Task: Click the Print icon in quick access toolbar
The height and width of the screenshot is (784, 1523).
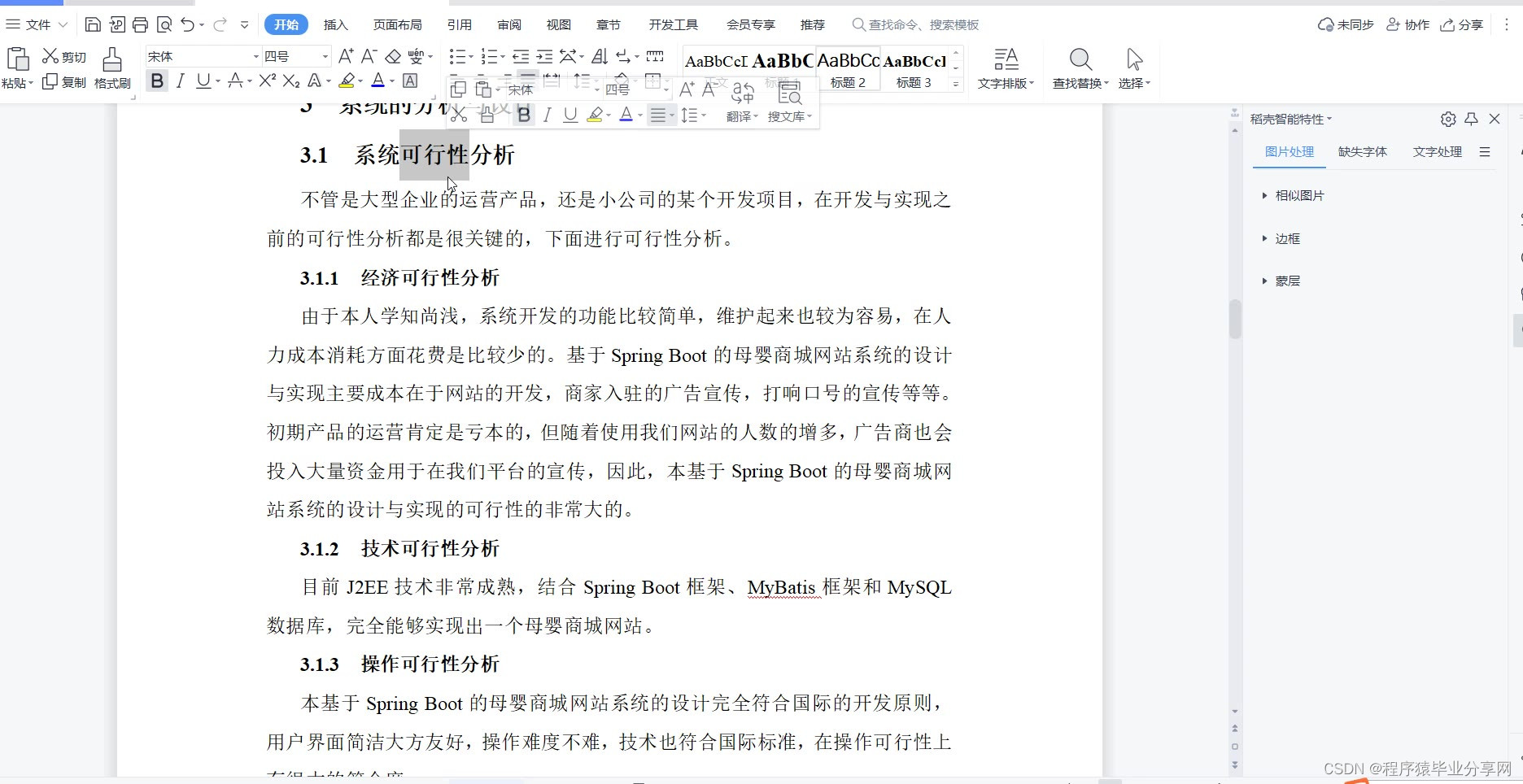Action: pyautogui.click(x=140, y=24)
